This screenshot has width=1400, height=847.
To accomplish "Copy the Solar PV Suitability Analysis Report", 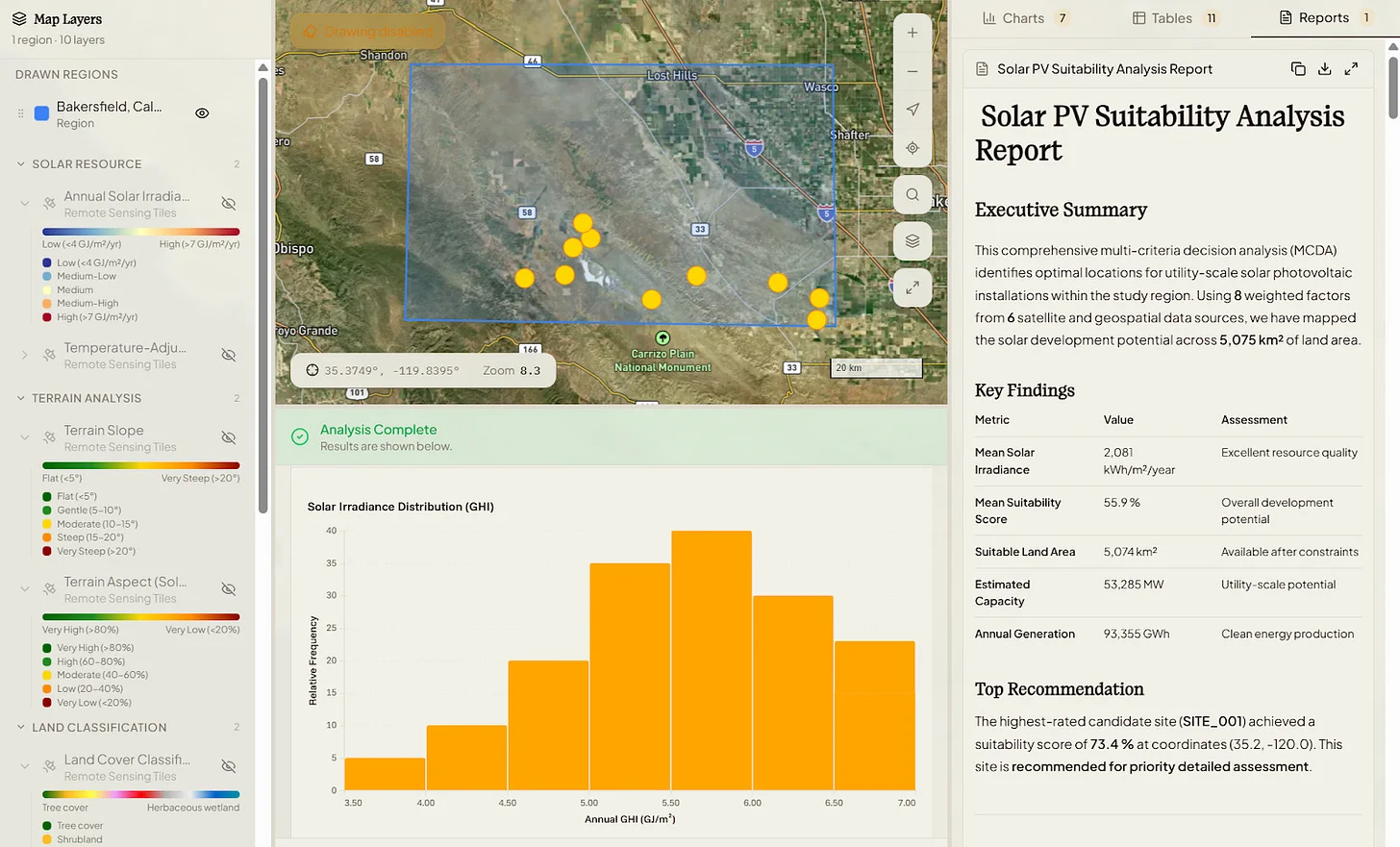I will [1298, 68].
